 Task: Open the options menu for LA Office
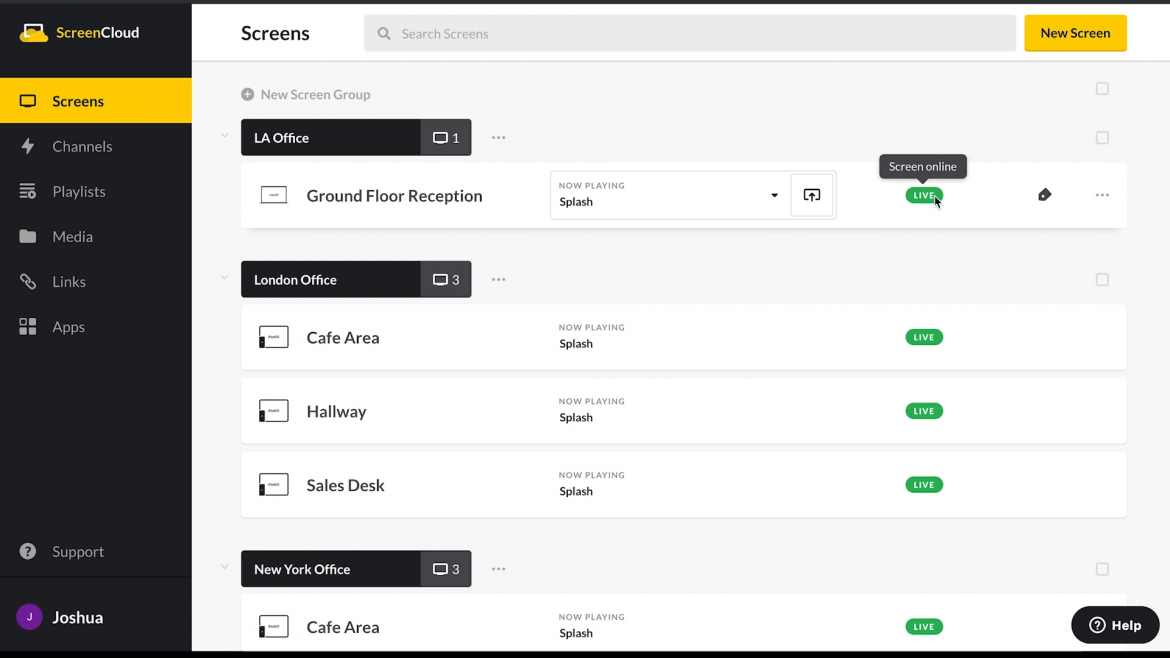click(x=498, y=137)
